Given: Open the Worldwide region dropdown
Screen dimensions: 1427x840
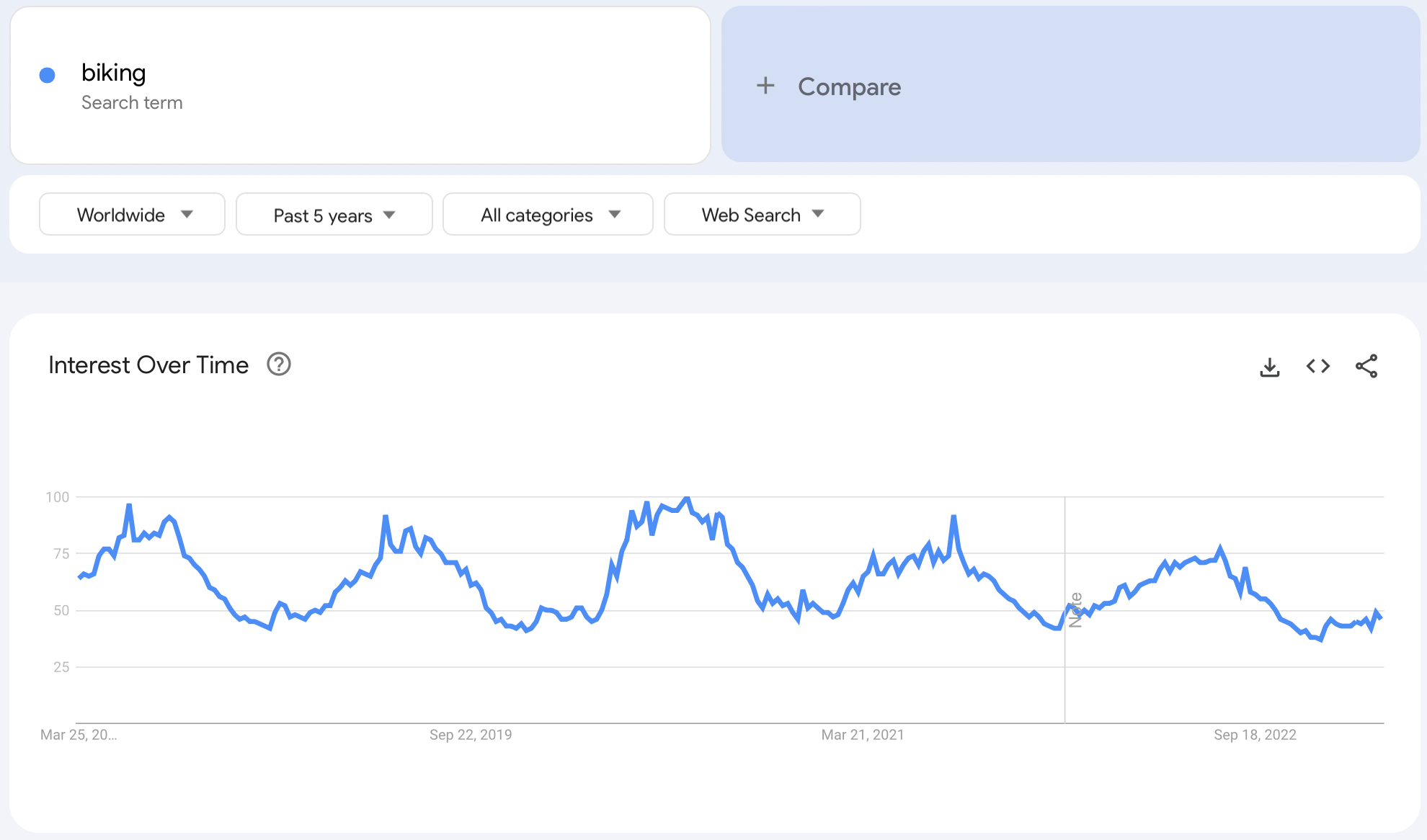Looking at the screenshot, I should tap(132, 214).
